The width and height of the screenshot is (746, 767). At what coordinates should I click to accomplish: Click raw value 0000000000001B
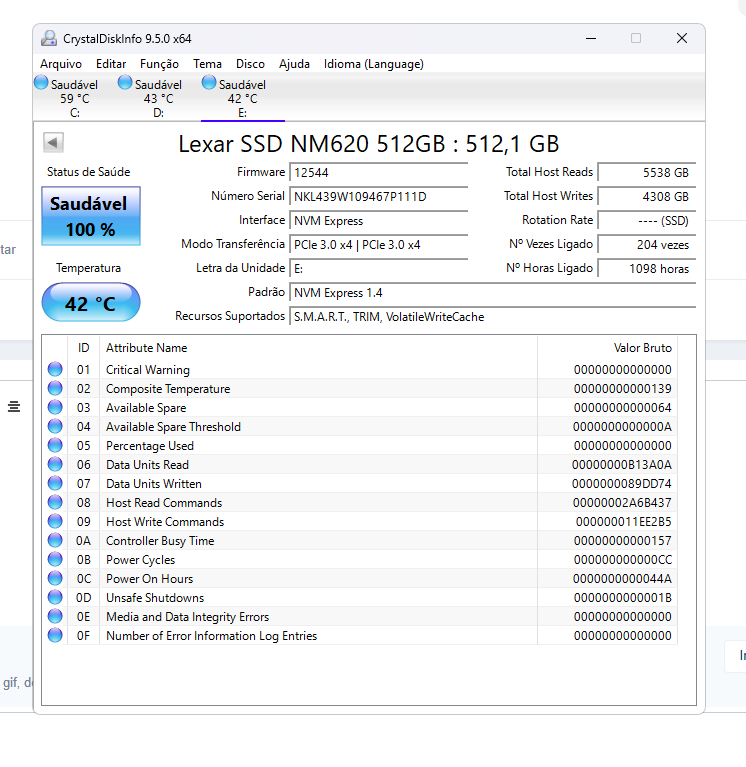coord(623,598)
